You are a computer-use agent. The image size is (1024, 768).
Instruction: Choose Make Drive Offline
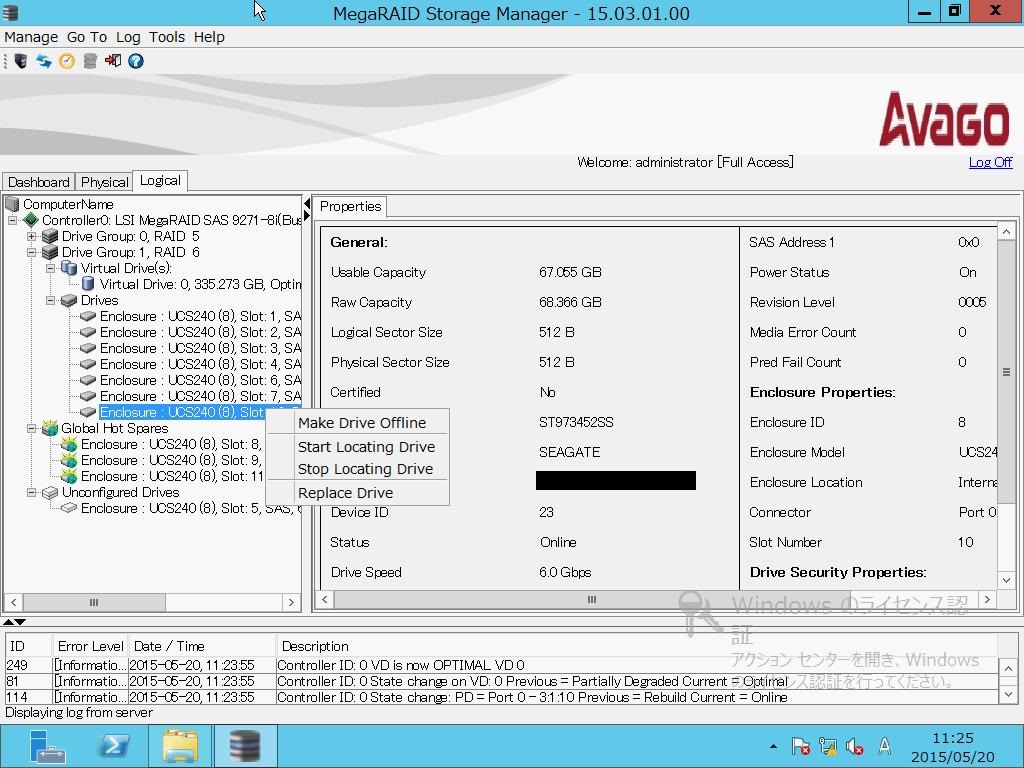(362, 423)
